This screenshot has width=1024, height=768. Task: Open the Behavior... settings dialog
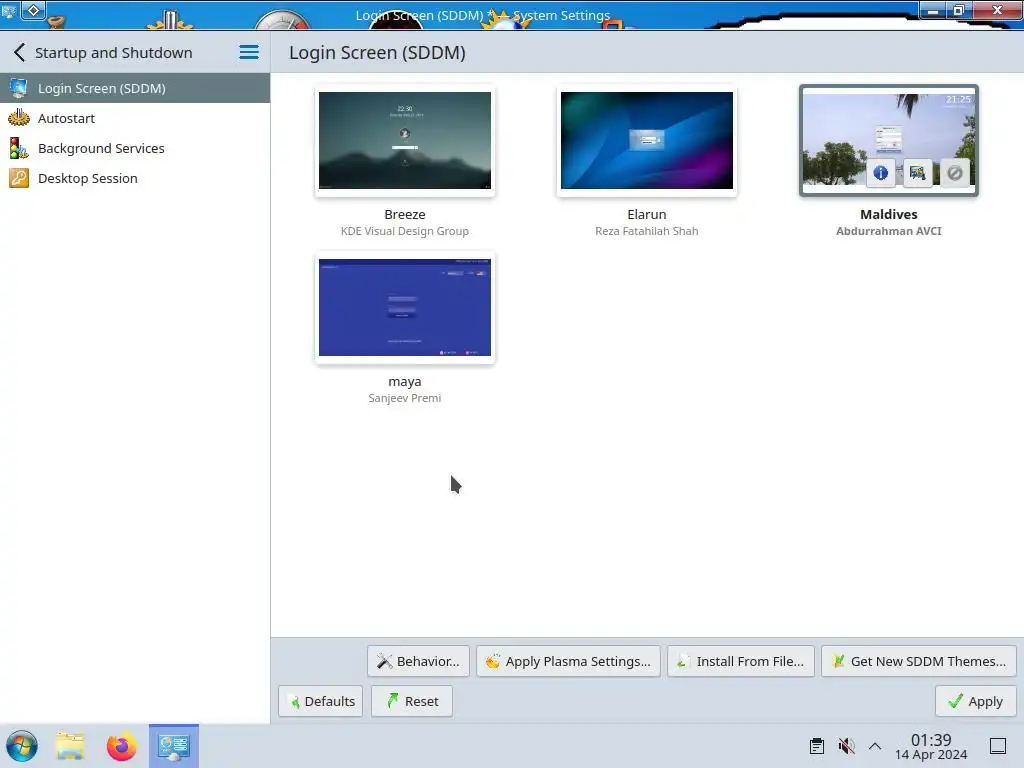[418, 662]
